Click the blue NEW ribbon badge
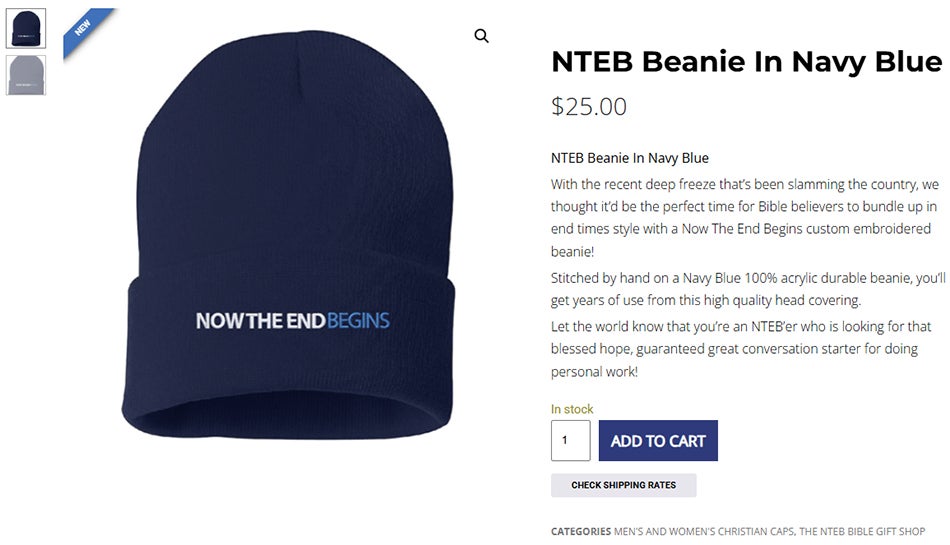 click(x=85, y=28)
